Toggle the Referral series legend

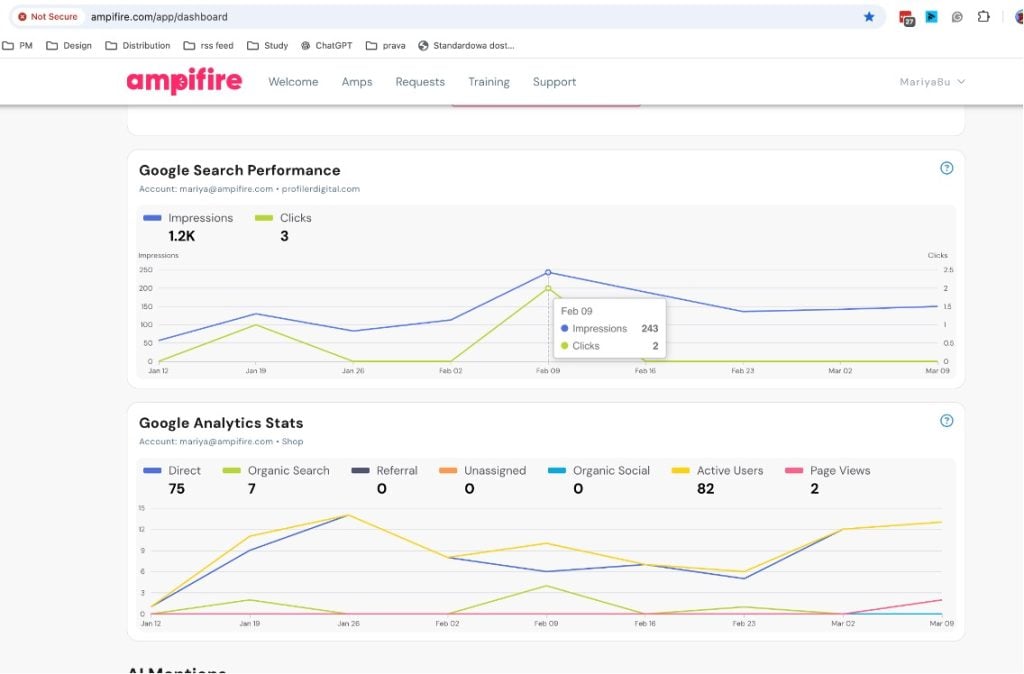tap(385, 470)
